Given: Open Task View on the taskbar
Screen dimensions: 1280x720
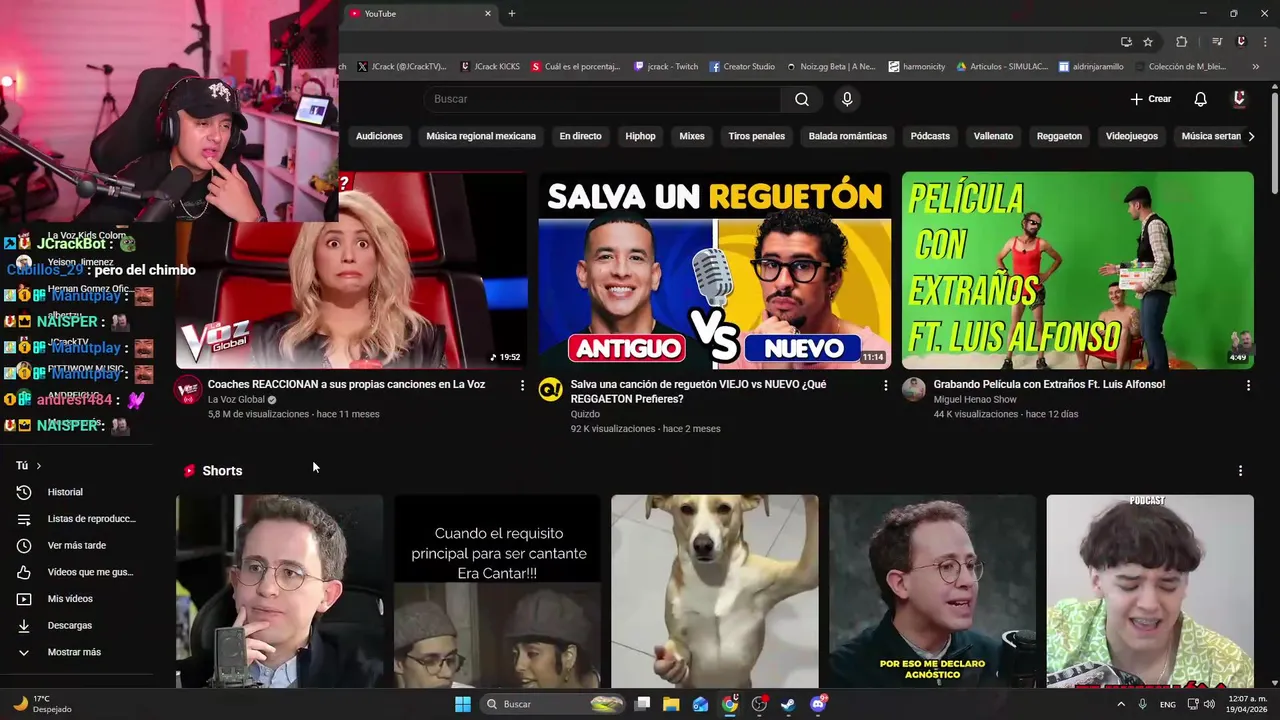Looking at the screenshot, I should coord(642,704).
